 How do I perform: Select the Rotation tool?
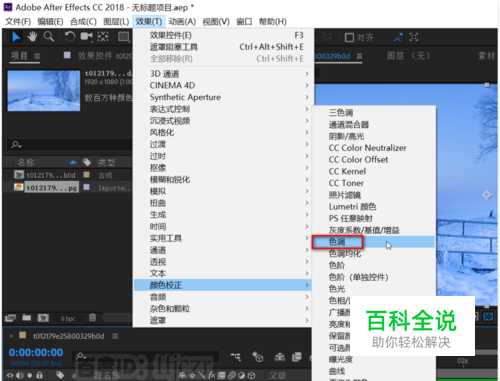point(70,37)
